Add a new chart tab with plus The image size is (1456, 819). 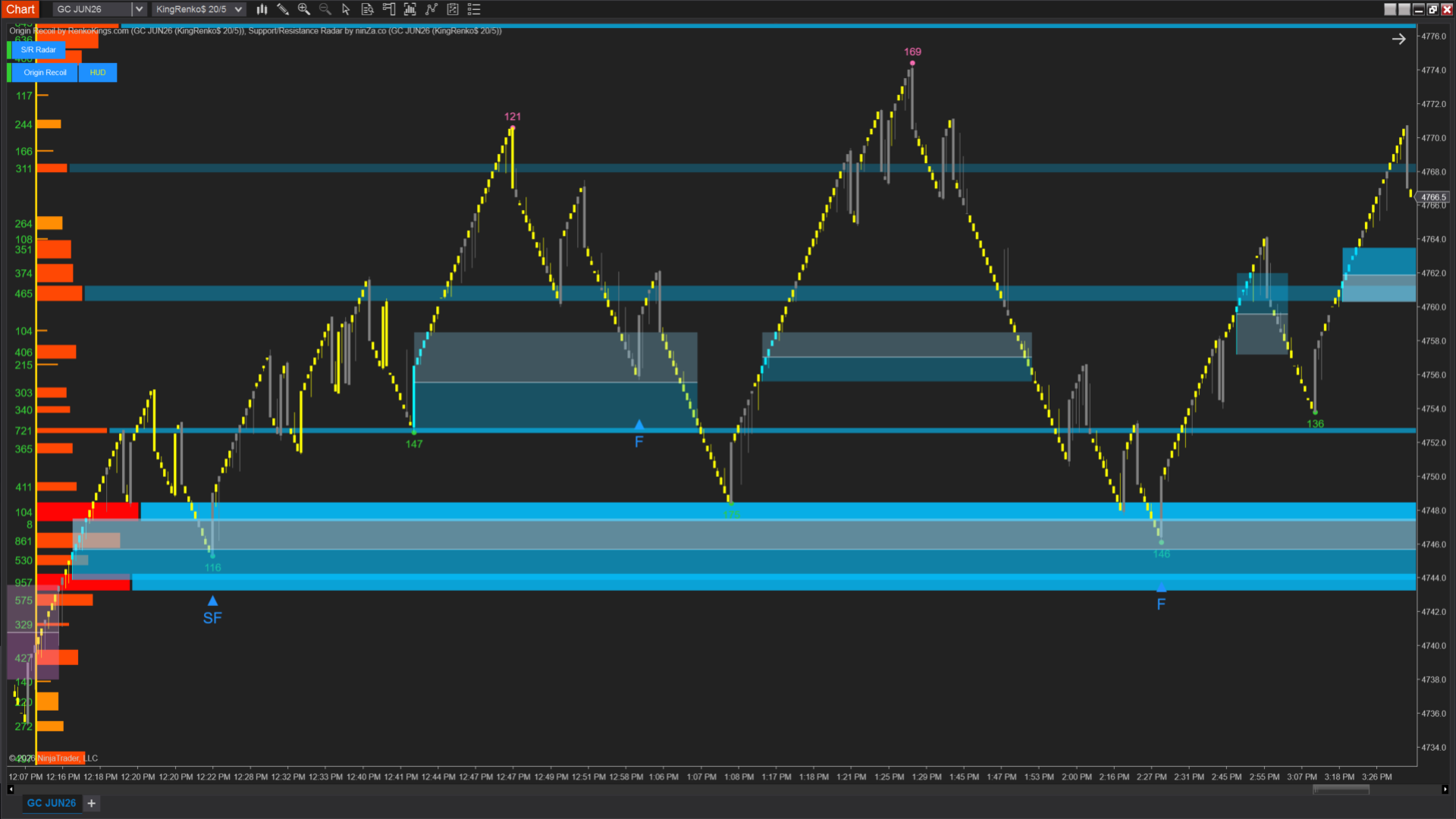coord(92,803)
